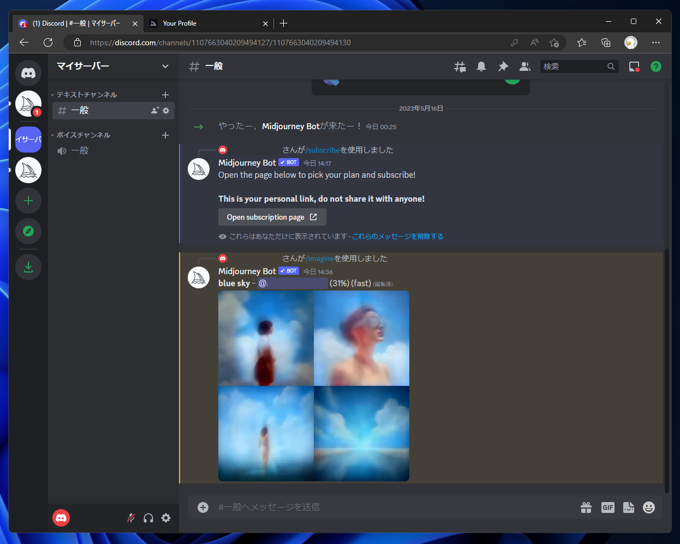Toggle deafen headphones icon

[148, 518]
